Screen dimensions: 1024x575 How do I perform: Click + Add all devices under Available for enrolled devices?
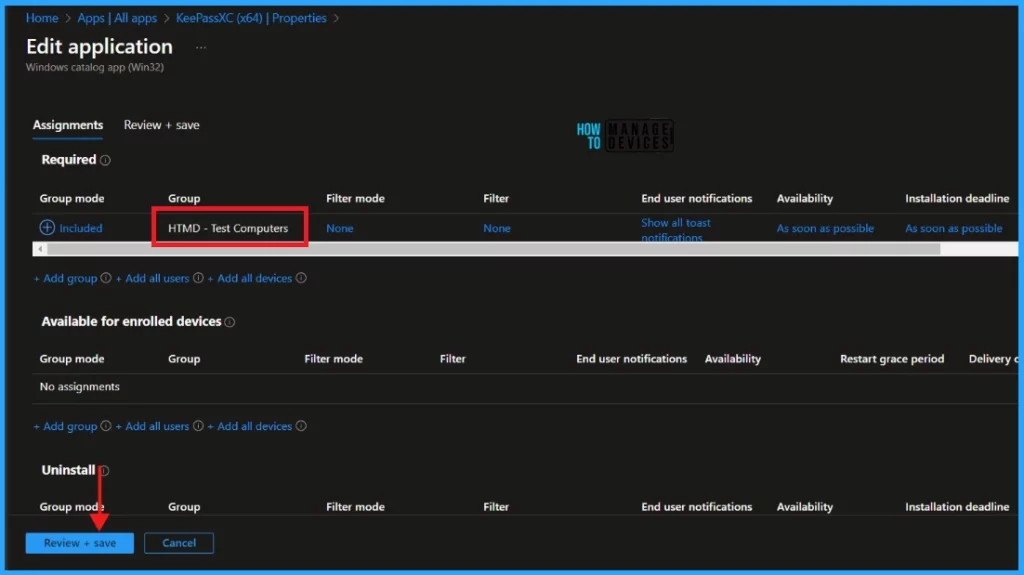coord(249,426)
